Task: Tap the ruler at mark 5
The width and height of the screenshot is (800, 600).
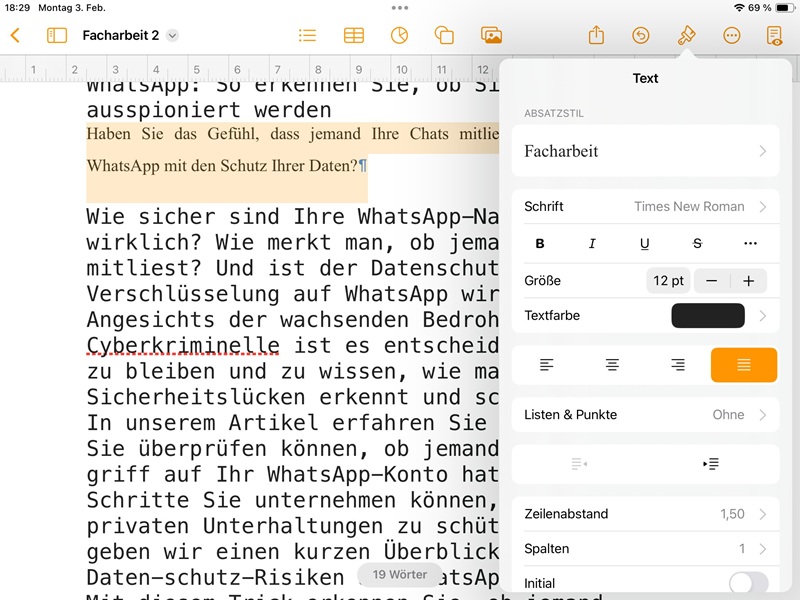Action: tap(196, 69)
